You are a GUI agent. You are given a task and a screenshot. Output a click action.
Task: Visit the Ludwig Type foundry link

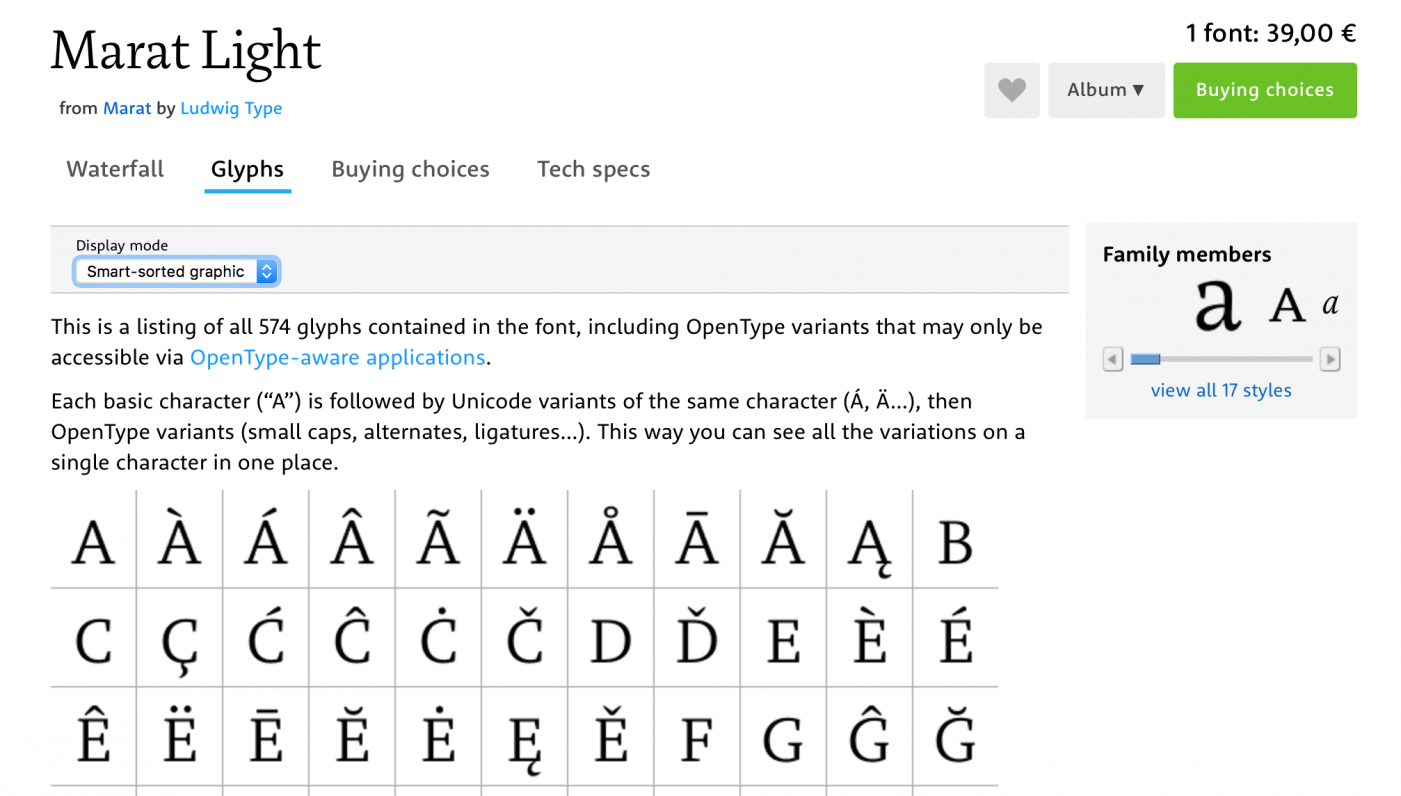[231, 108]
